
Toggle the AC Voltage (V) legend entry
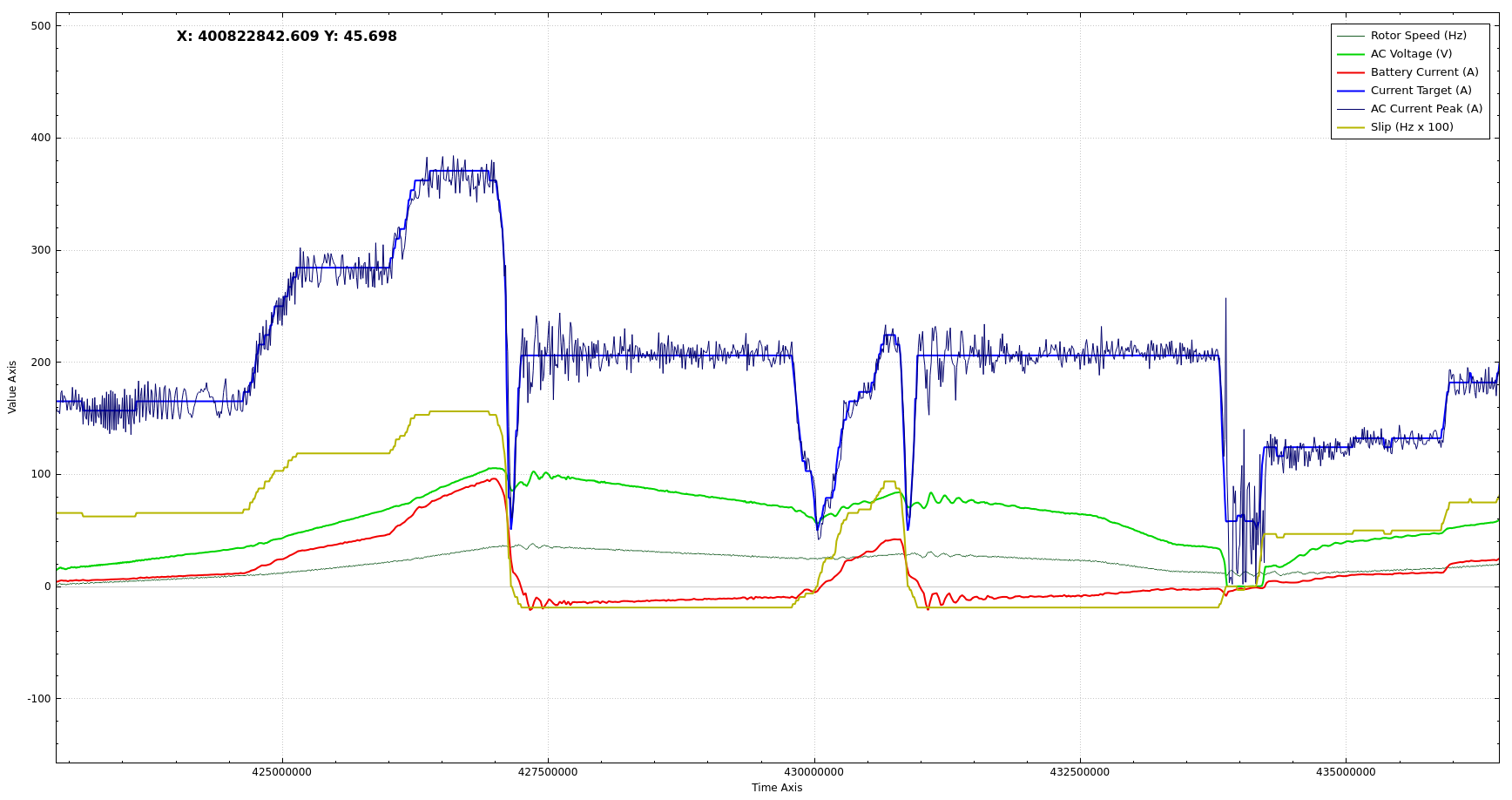pos(1411,54)
